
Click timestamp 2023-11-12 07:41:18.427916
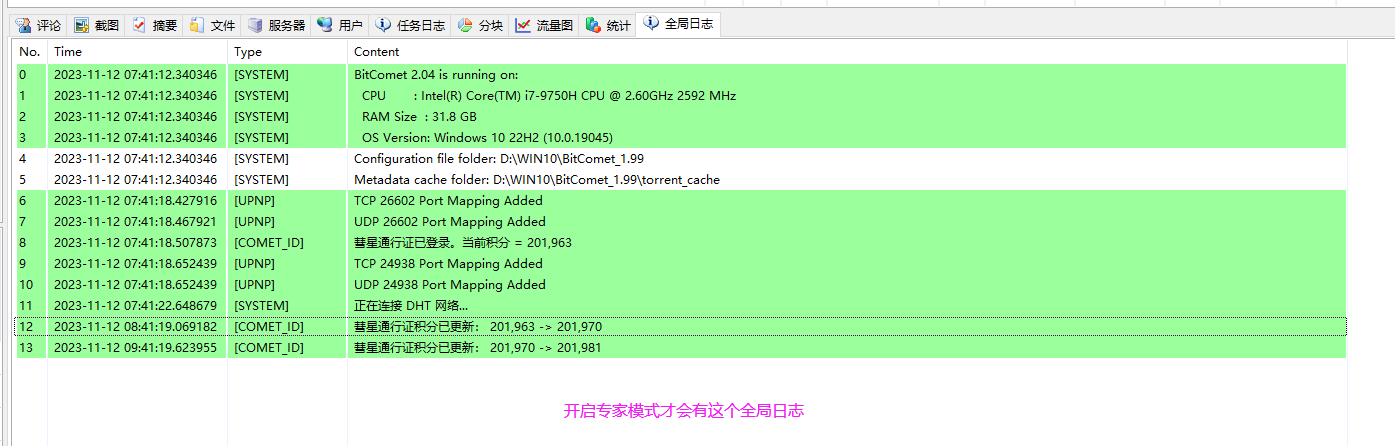coord(135,201)
